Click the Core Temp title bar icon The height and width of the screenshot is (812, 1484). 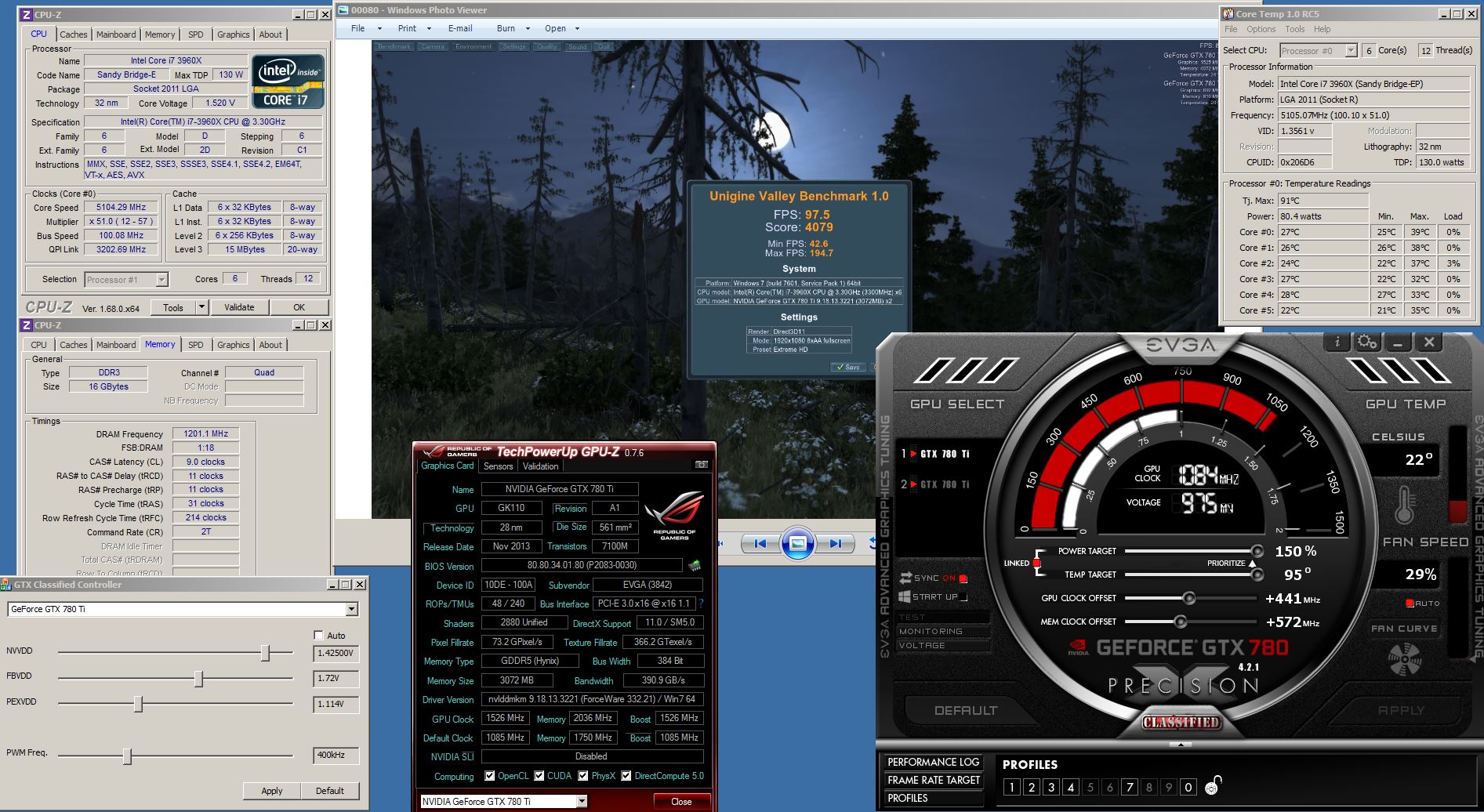coord(1228,14)
